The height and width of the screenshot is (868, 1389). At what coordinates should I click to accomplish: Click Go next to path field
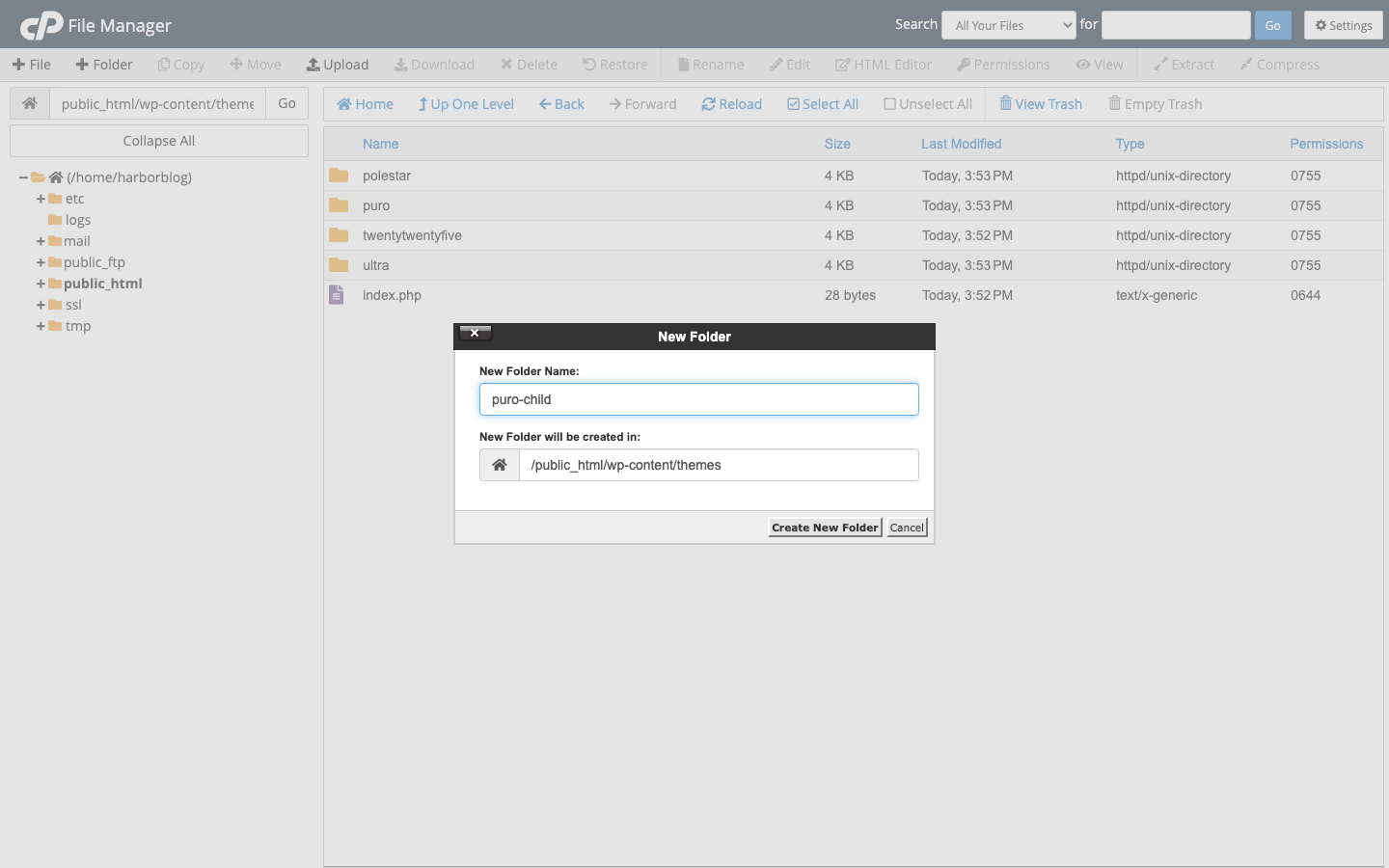(x=286, y=103)
